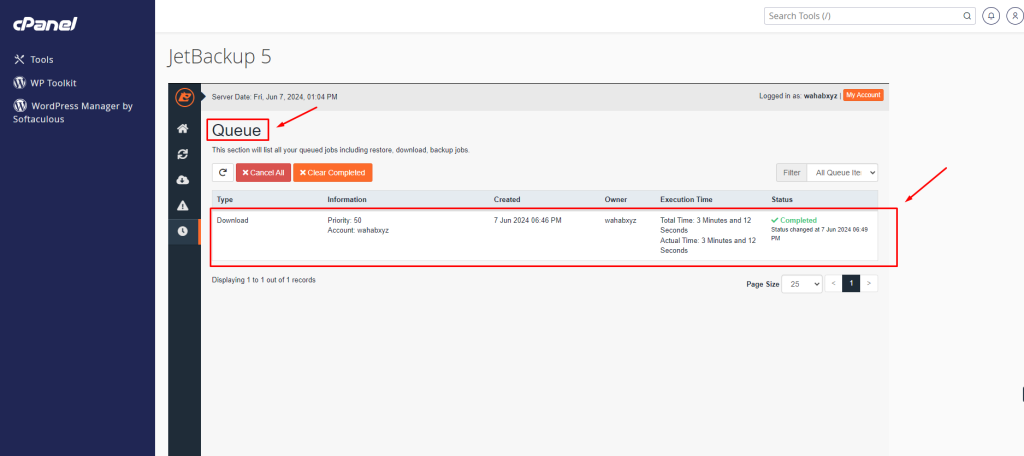Click the My Account button

pos(863,96)
